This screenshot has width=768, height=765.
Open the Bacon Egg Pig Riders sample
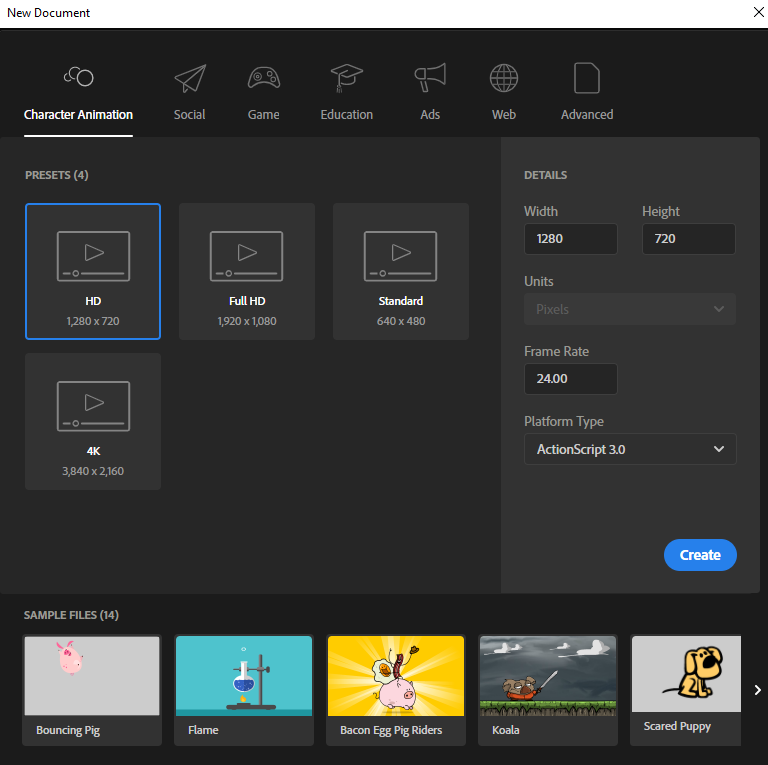coord(396,691)
